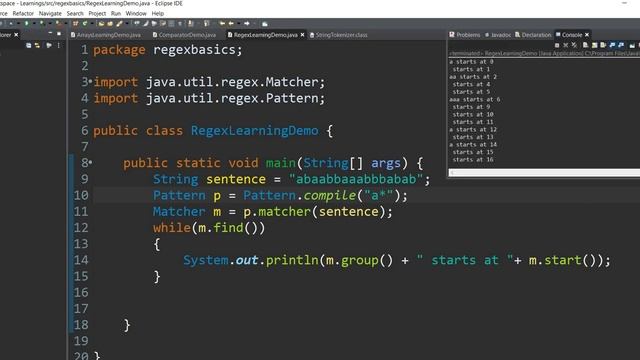Viewport: 640px width, 360px height.
Task: Click Remove Launch icon in Console
Action: click(x=566, y=45)
